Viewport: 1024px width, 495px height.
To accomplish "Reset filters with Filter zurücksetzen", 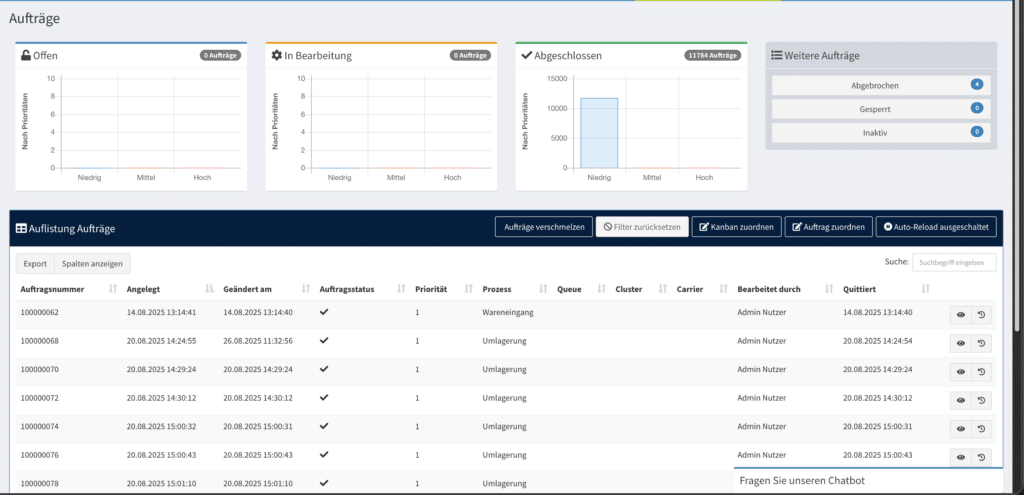I will click(x=640, y=228).
